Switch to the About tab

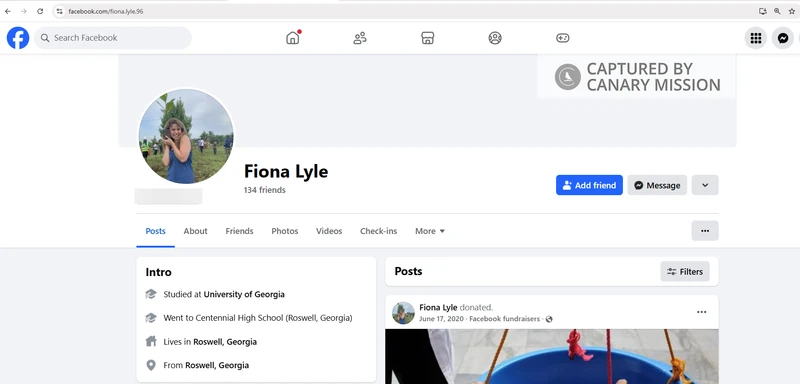(x=195, y=231)
